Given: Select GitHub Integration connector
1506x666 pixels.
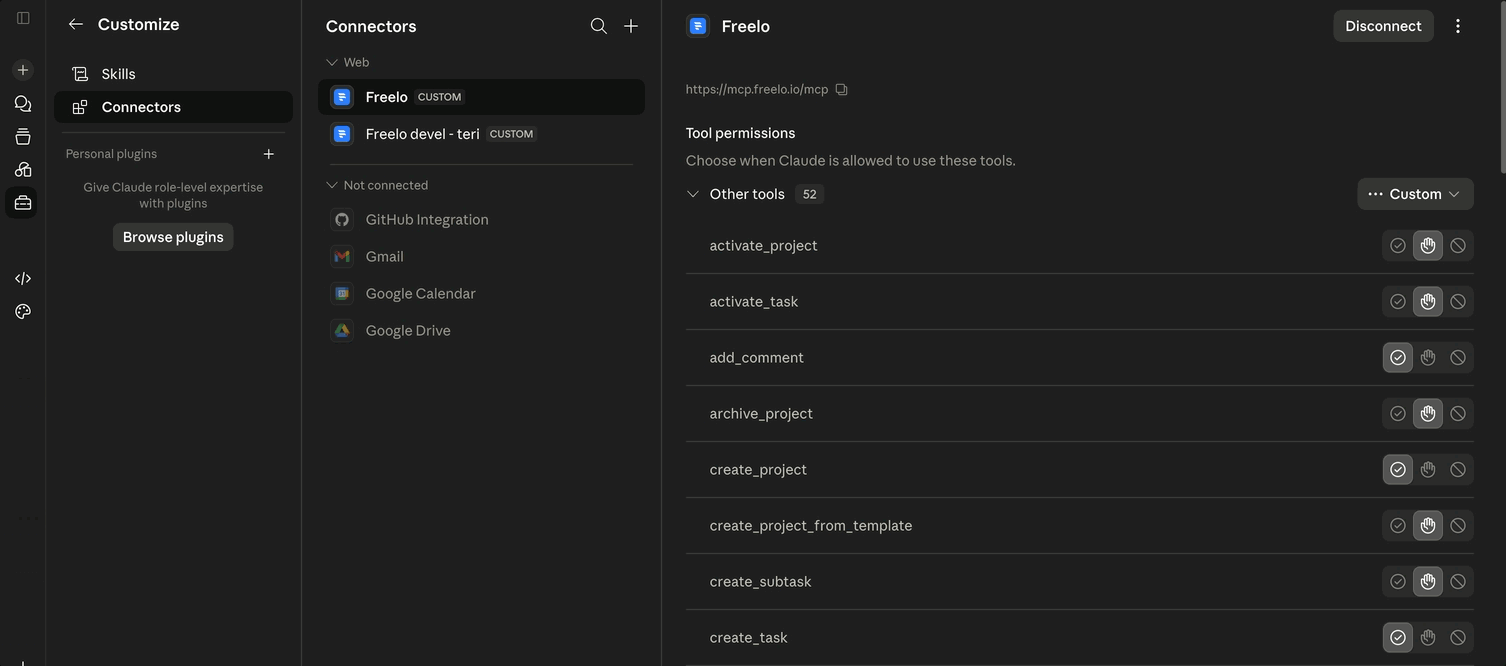Looking at the screenshot, I should (x=481, y=220).
